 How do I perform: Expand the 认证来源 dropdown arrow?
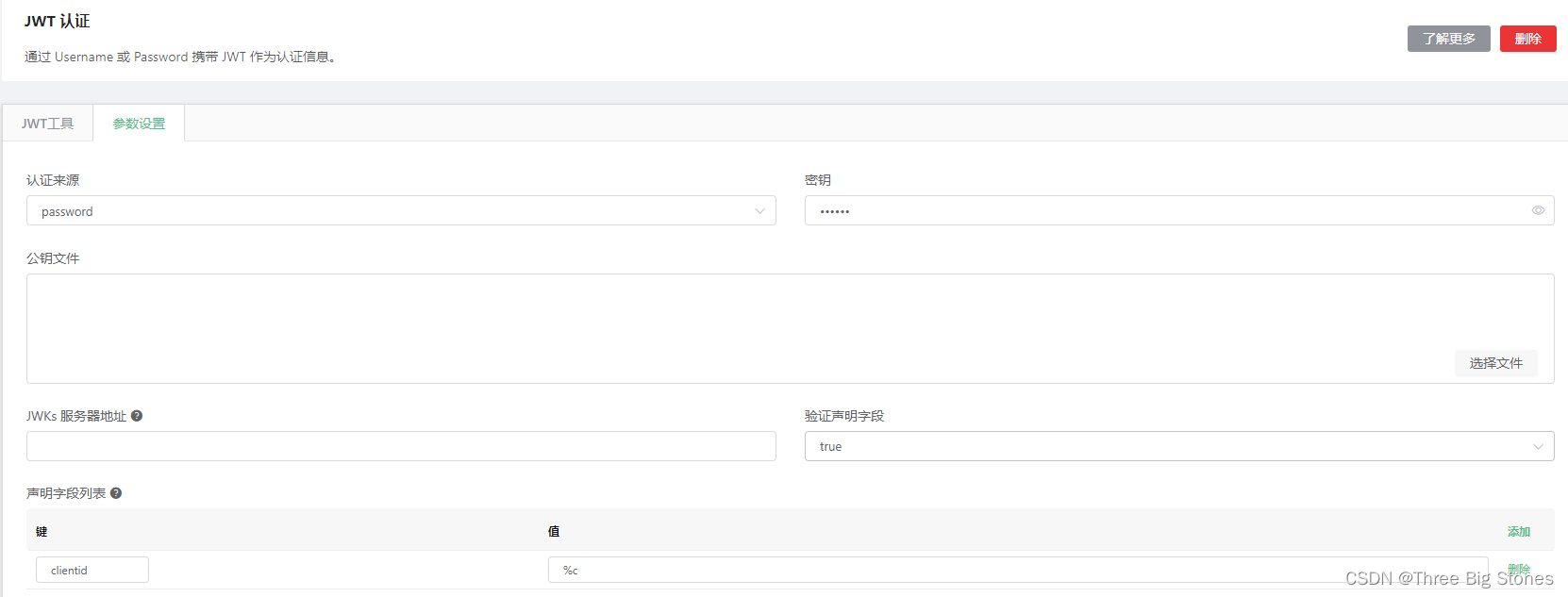point(759,211)
